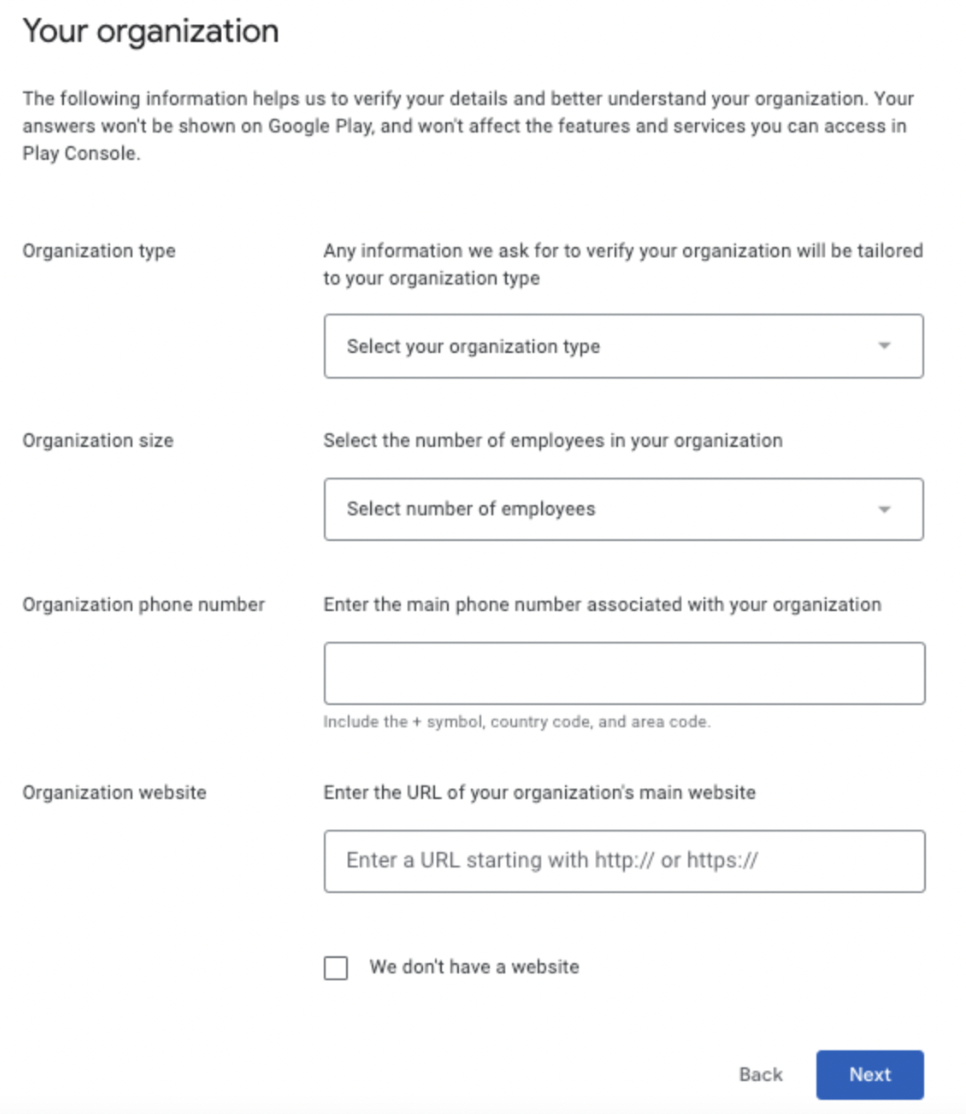Click the 'Organization type' field label
Image resolution: width=966 pixels, height=1114 pixels.
(99, 251)
